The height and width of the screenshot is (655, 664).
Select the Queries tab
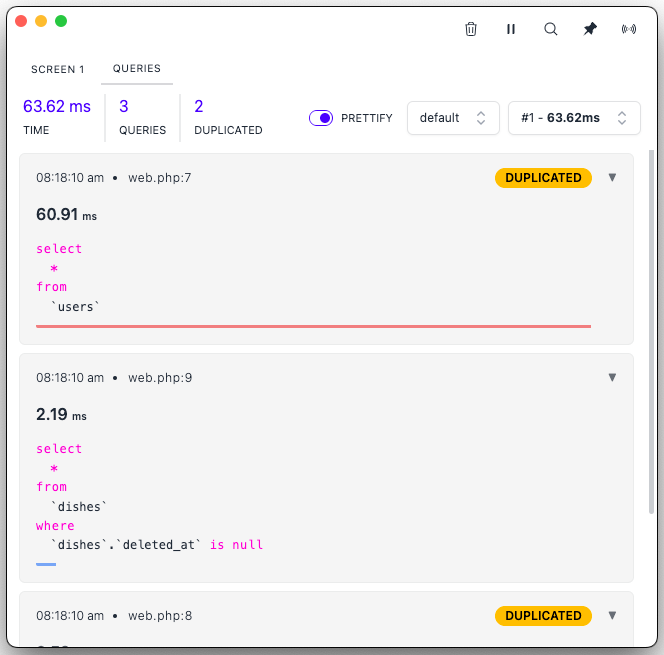click(x=137, y=69)
